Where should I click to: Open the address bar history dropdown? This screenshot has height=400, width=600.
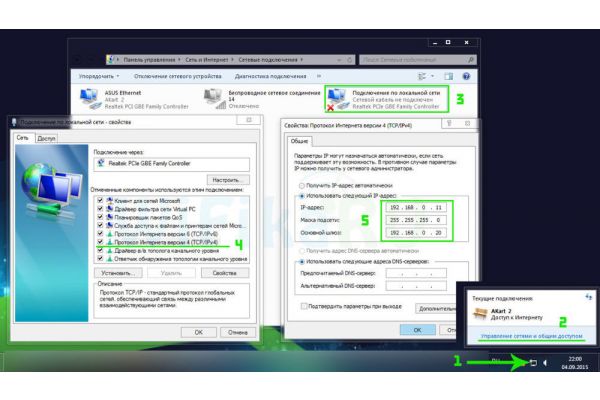click(339, 60)
